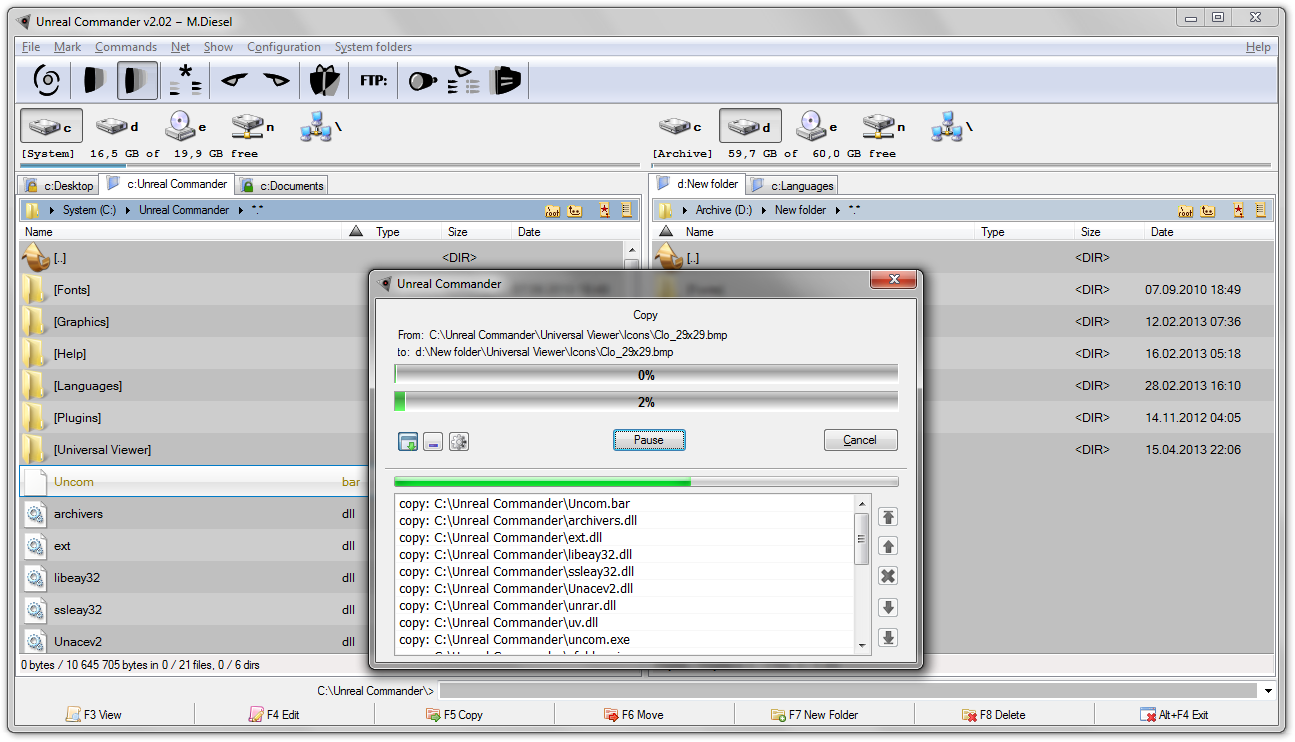Open right panel favorites star icon
Image resolution: width=1295 pixels, height=742 pixels.
(1239, 210)
